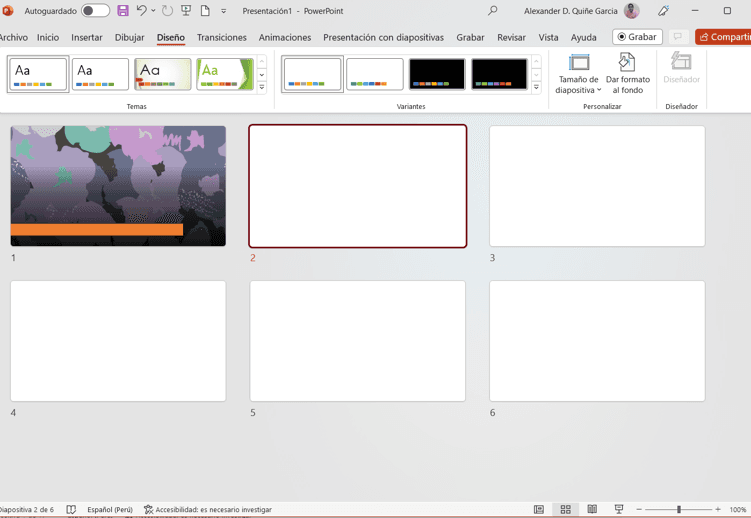Switch to Normal view in status bar

point(539,509)
